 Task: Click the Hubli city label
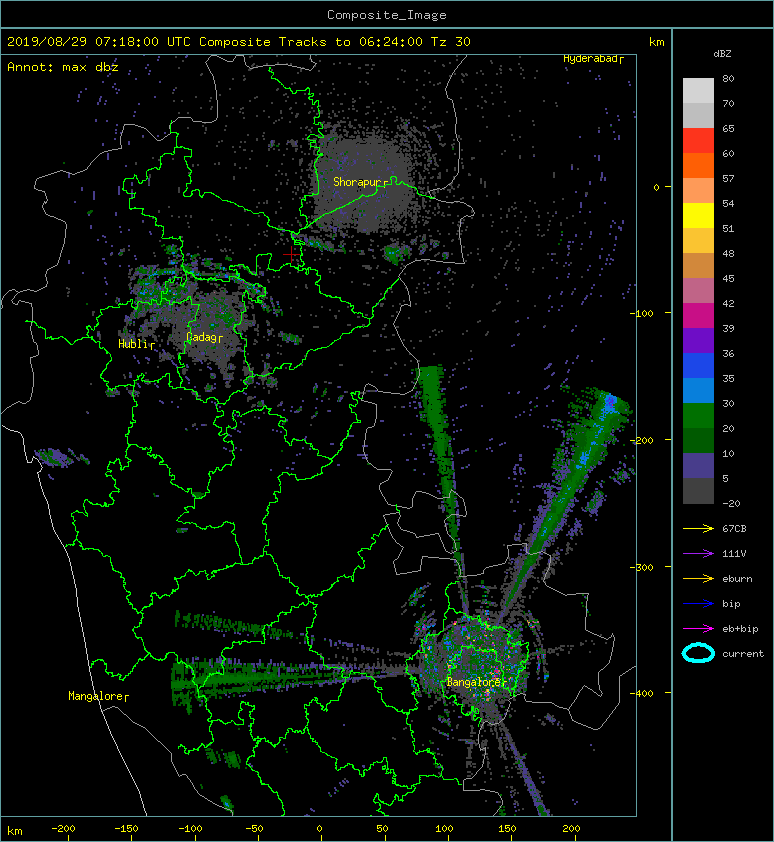pos(136,344)
